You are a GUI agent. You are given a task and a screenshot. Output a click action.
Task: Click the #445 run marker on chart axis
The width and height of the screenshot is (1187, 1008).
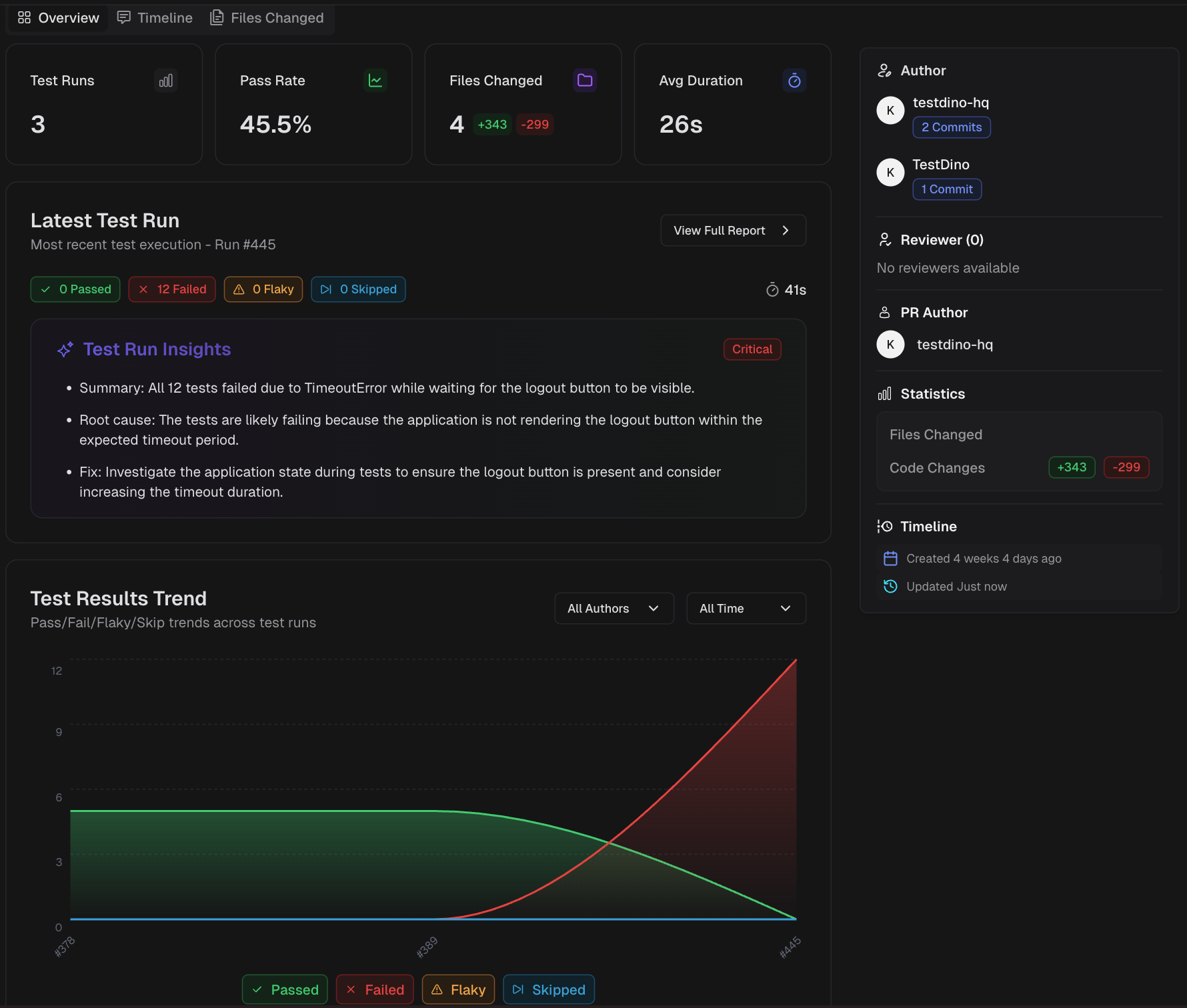[790, 947]
